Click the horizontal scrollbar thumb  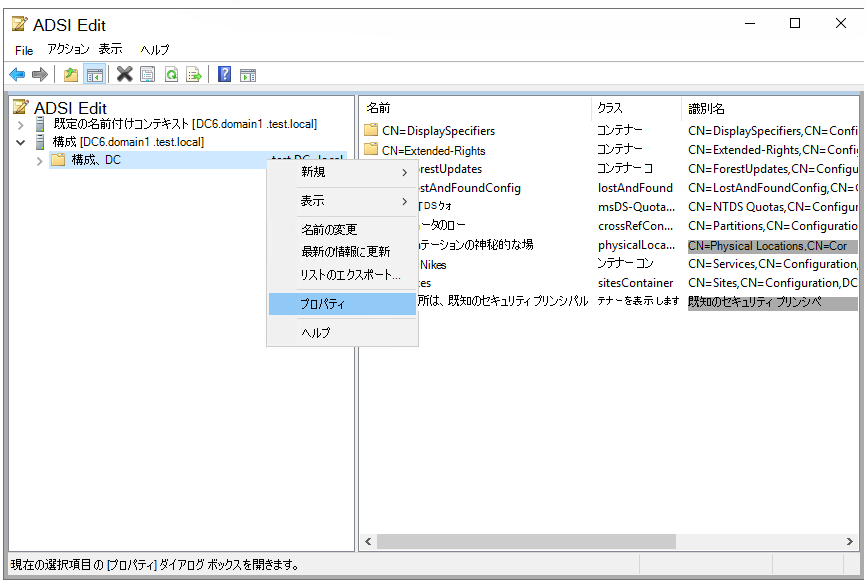click(526, 541)
